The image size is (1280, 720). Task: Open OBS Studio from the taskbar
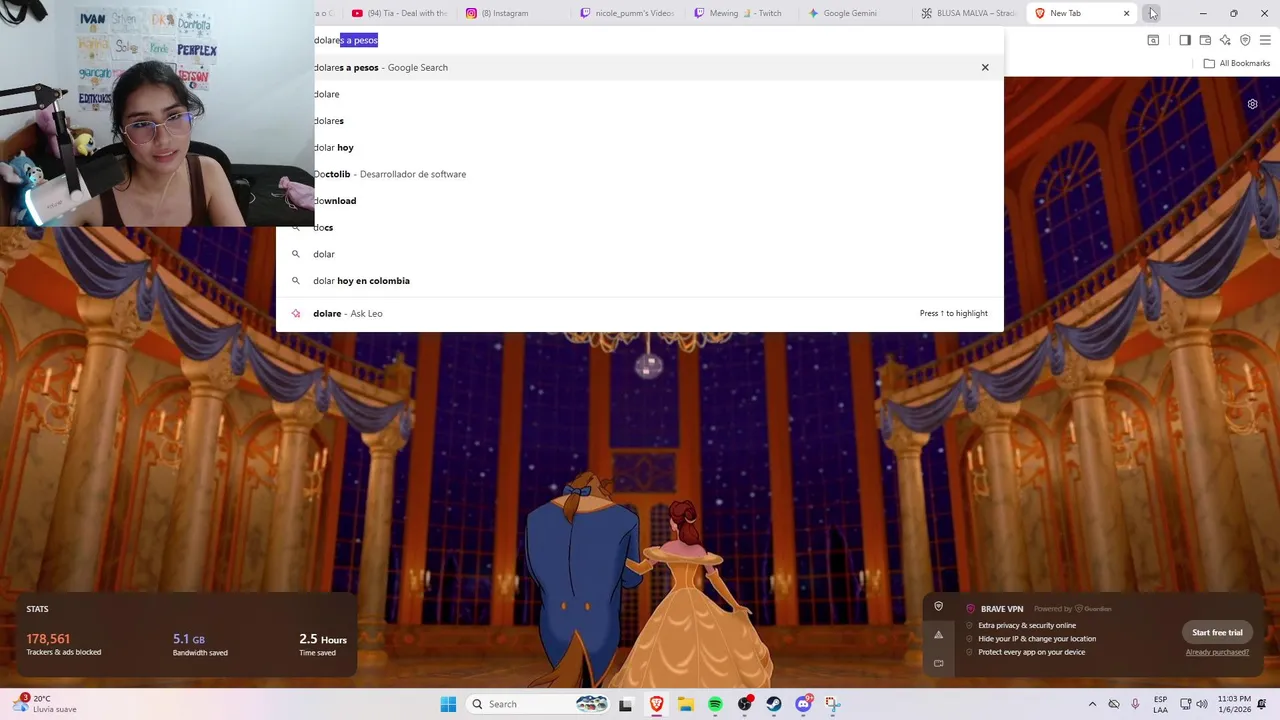point(745,704)
